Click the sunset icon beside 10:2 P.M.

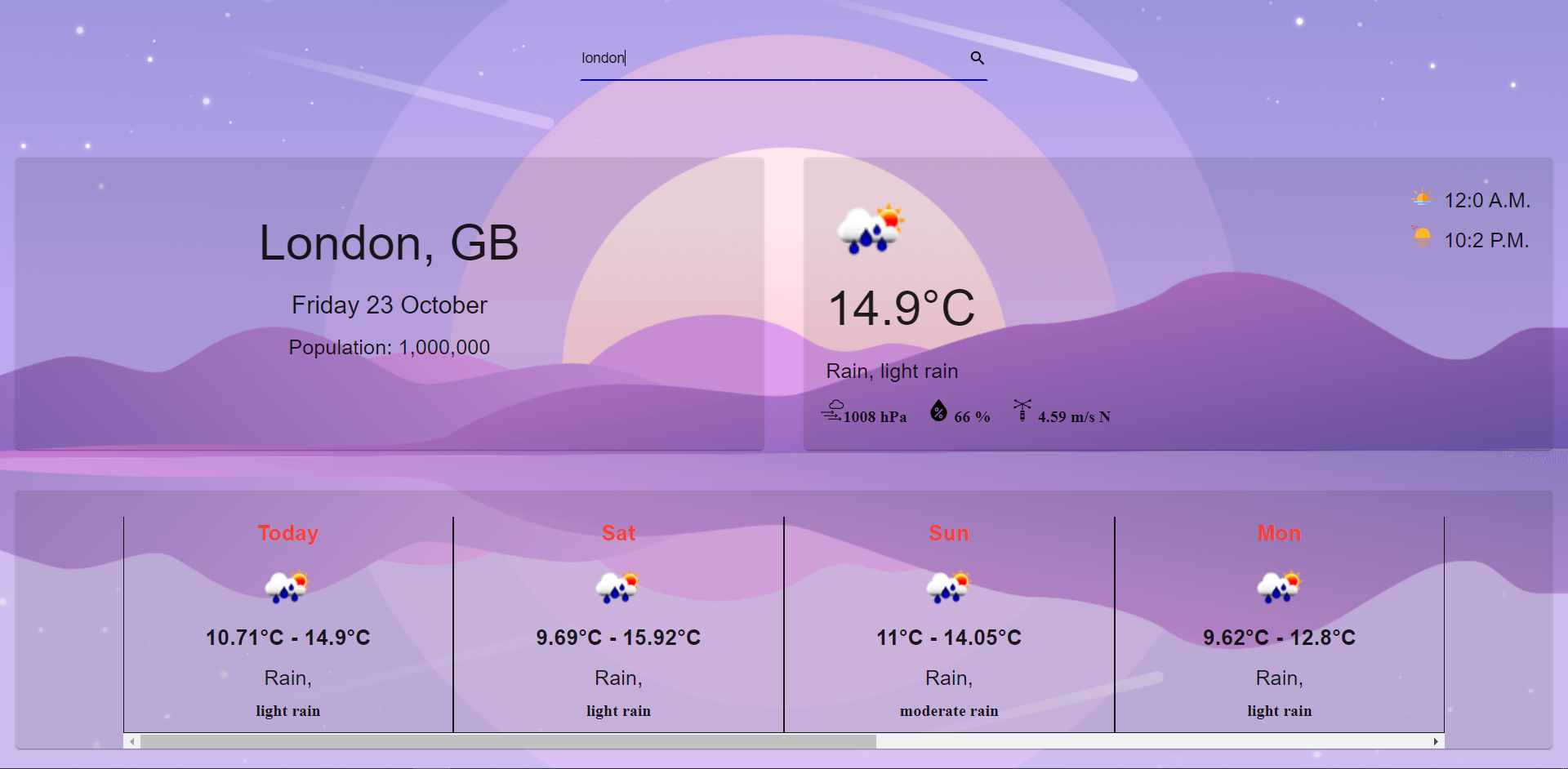(1422, 238)
